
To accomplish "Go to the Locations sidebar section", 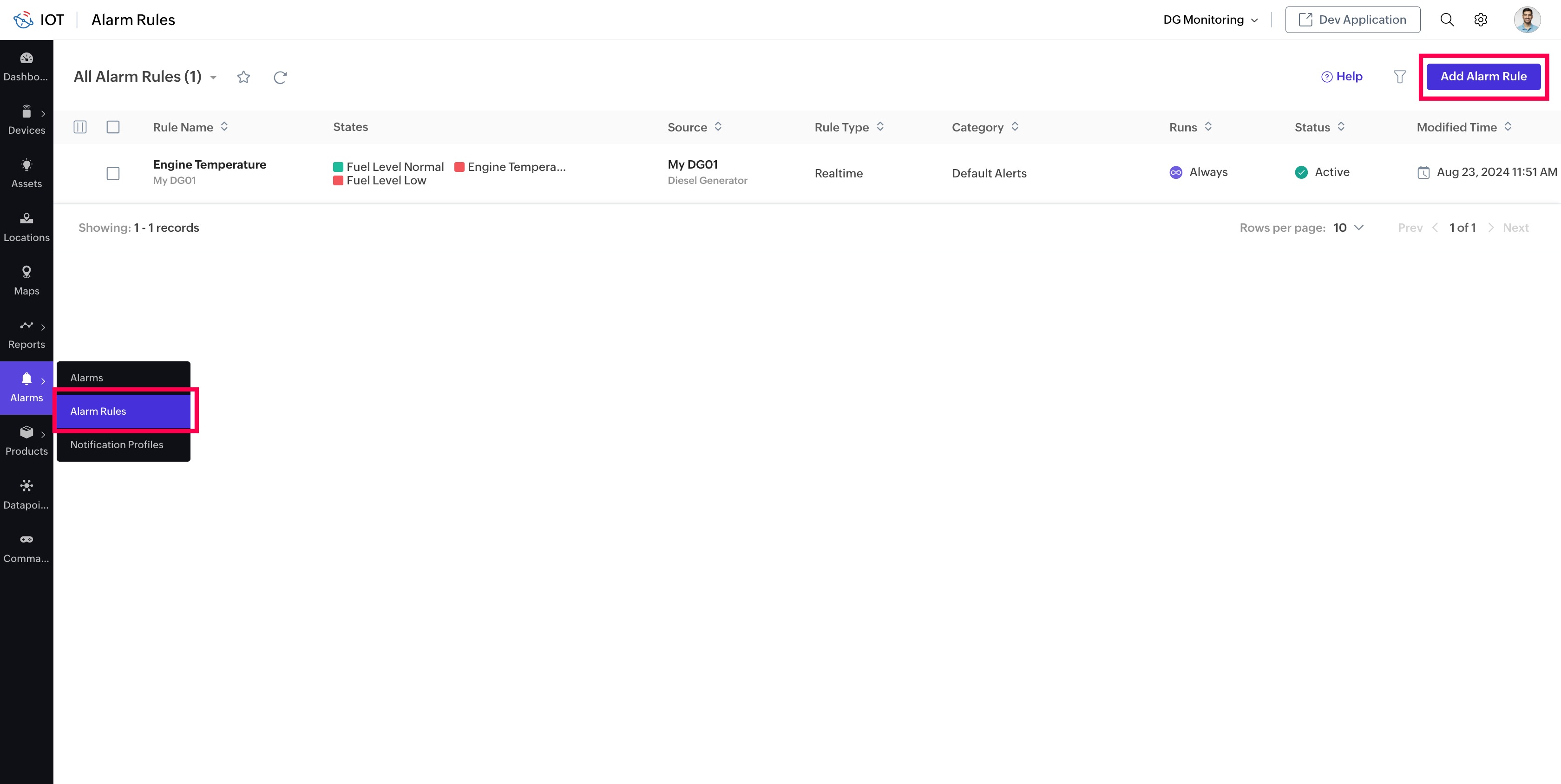I will 26,227.
